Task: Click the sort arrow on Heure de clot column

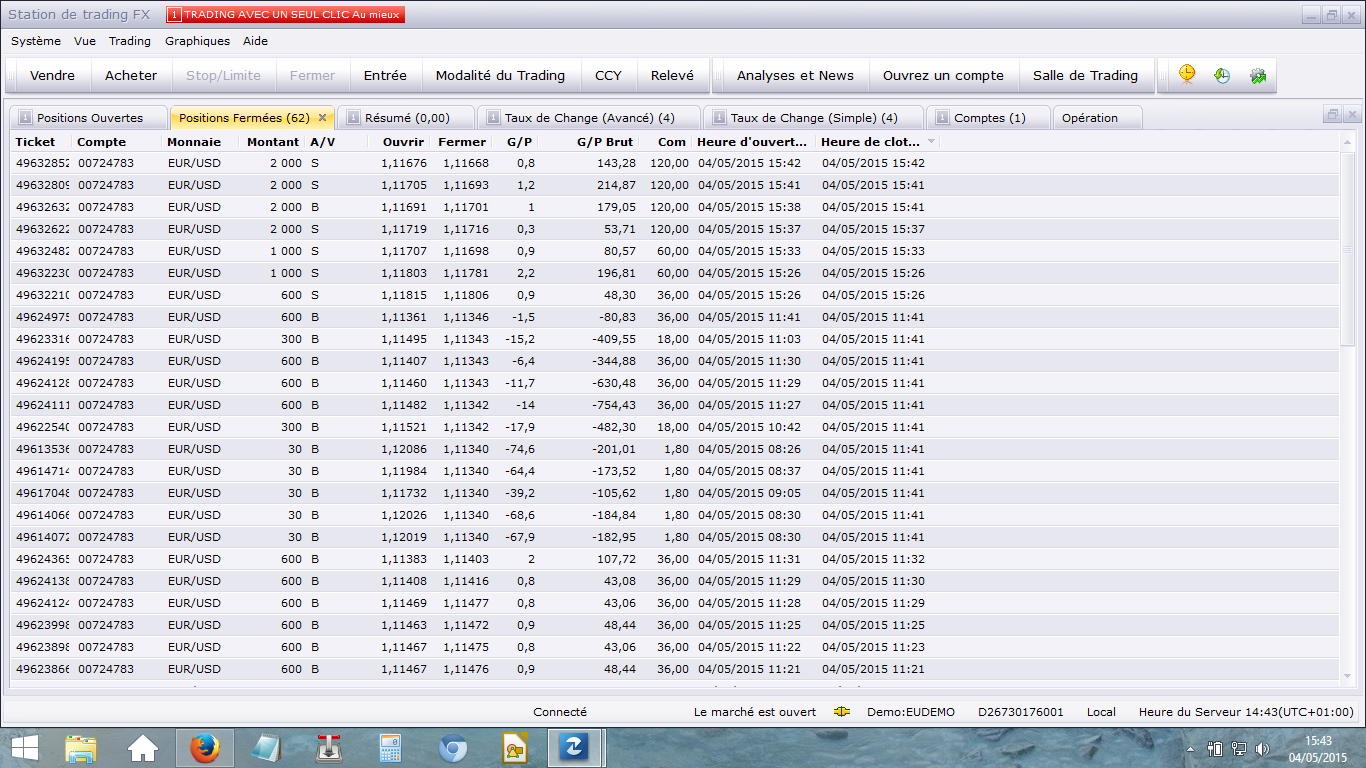Action: coord(932,142)
